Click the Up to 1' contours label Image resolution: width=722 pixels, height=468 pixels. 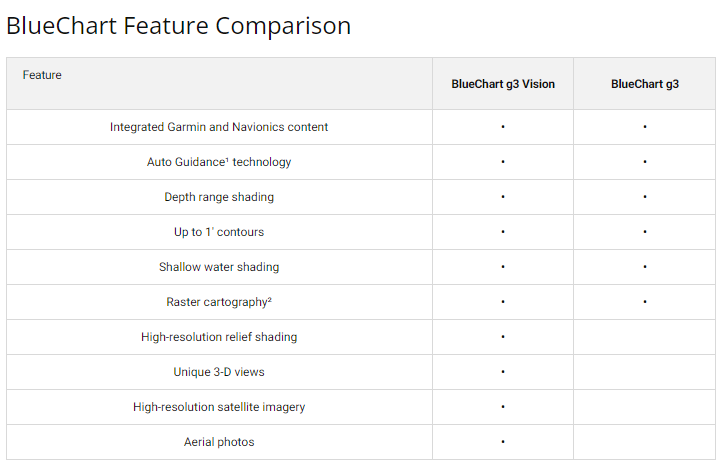[x=219, y=232]
